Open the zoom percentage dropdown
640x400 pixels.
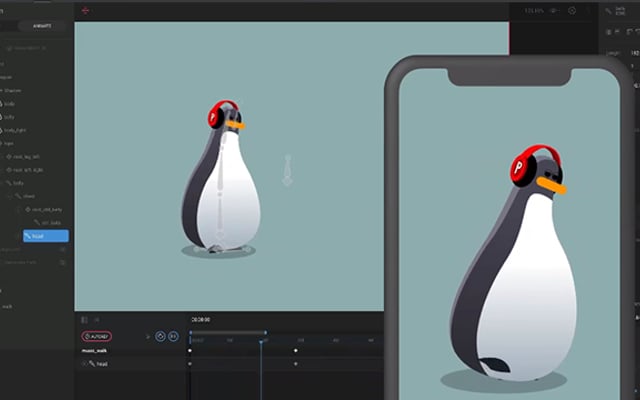pos(535,11)
